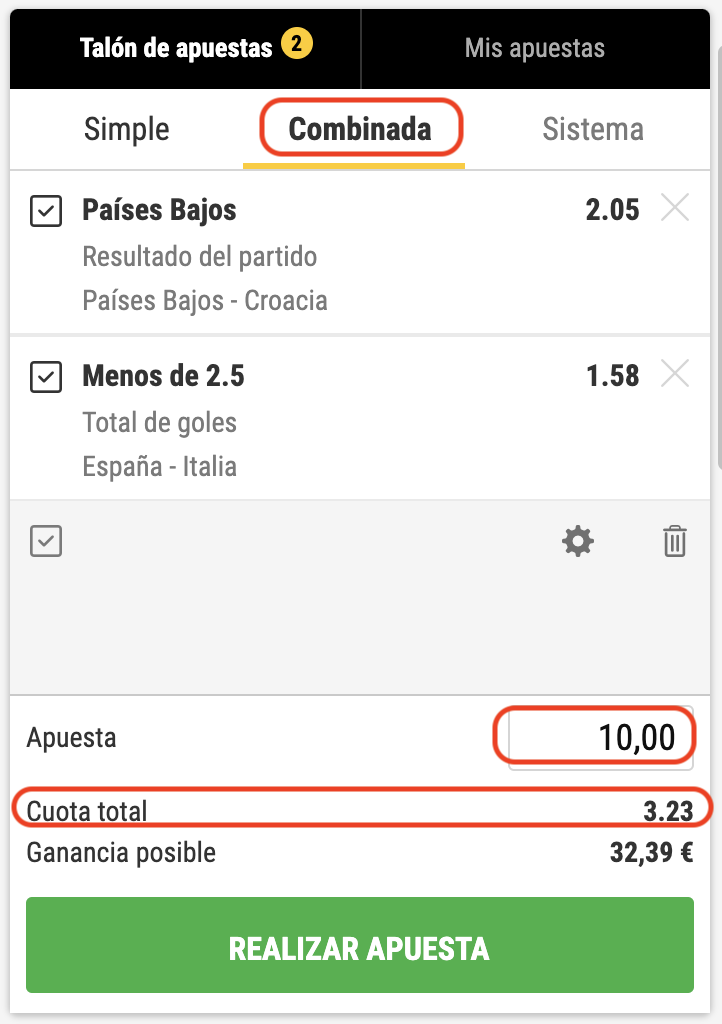Uncheck the Países Bajos bet checkbox
The width and height of the screenshot is (722, 1024).
click(46, 211)
